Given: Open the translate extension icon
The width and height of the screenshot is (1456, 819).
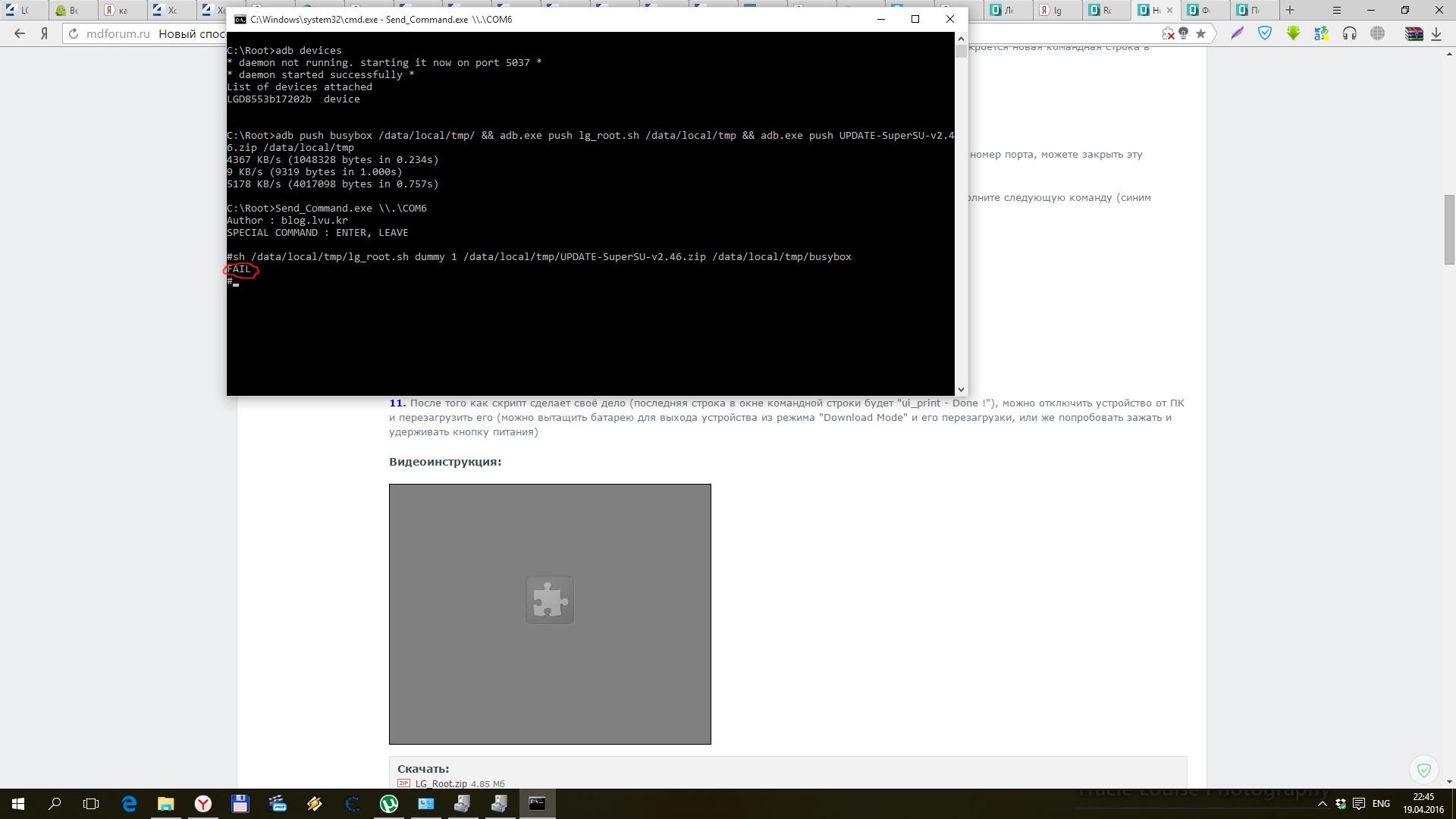Looking at the screenshot, I should (1322, 33).
